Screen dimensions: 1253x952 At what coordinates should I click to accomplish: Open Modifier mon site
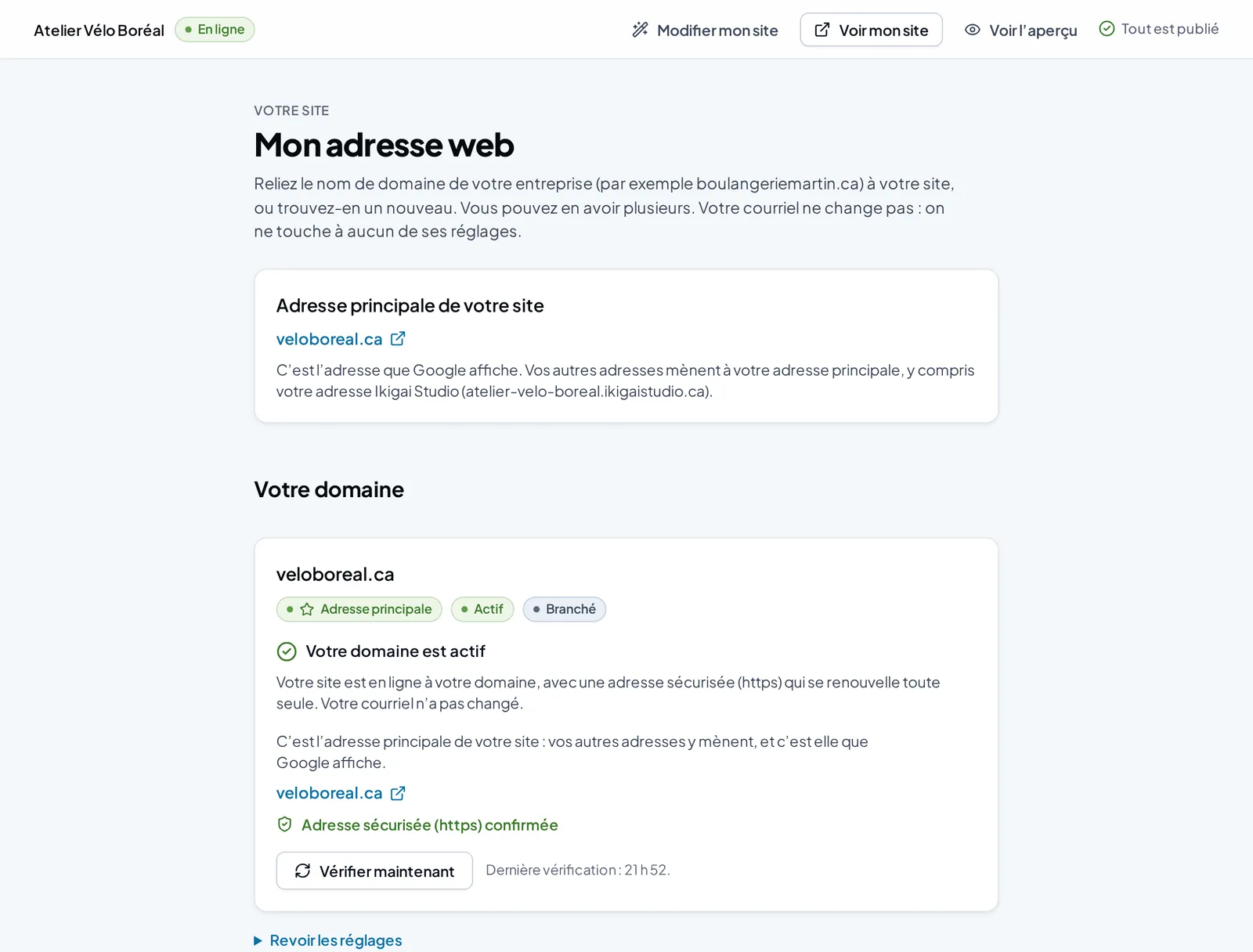pyautogui.click(x=705, y=30)
